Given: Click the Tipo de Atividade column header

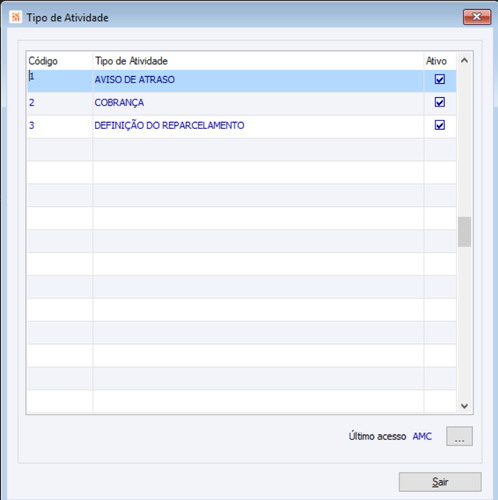Looking at the screenshot, I should tap(258, 61).
